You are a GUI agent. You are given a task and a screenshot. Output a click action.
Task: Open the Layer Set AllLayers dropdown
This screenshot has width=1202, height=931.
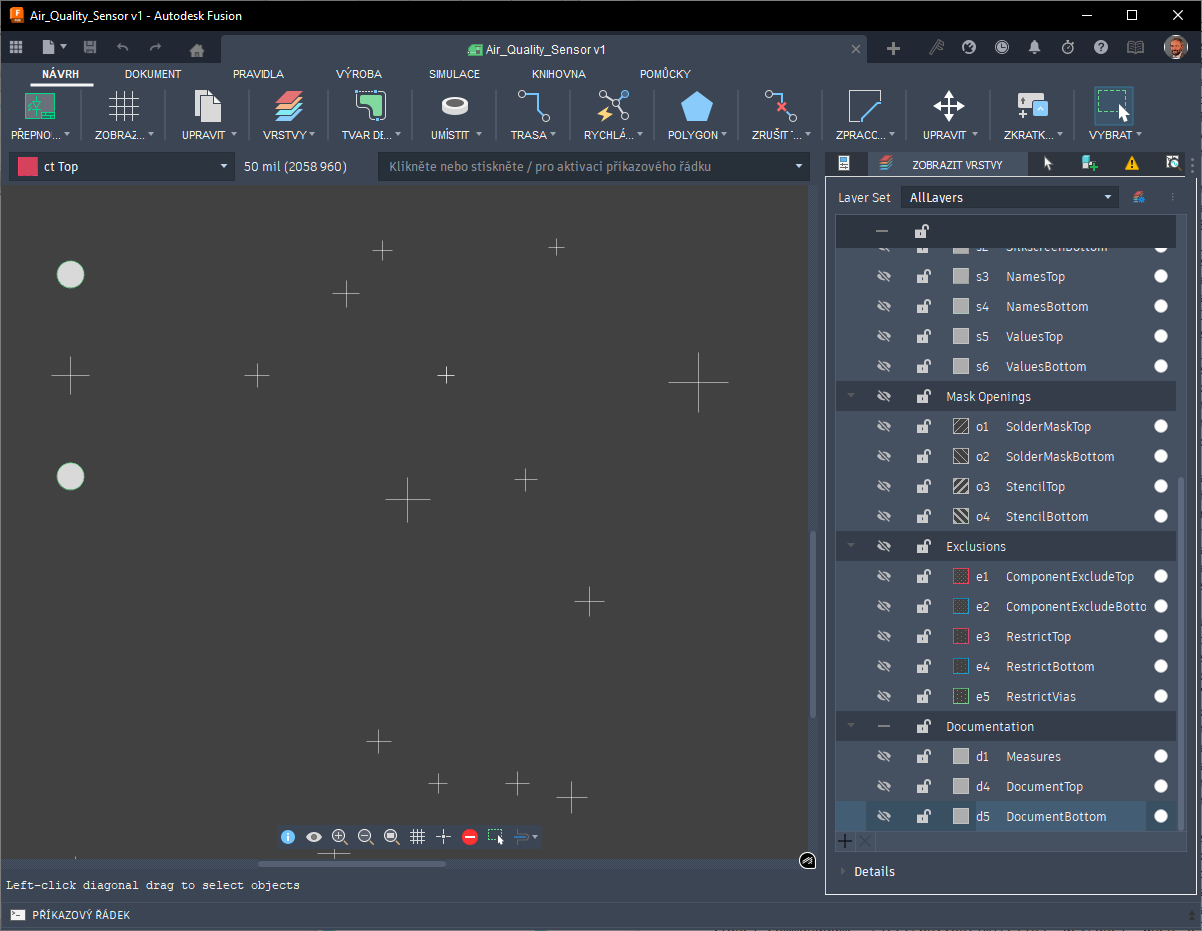click(x=1009, y=198)
